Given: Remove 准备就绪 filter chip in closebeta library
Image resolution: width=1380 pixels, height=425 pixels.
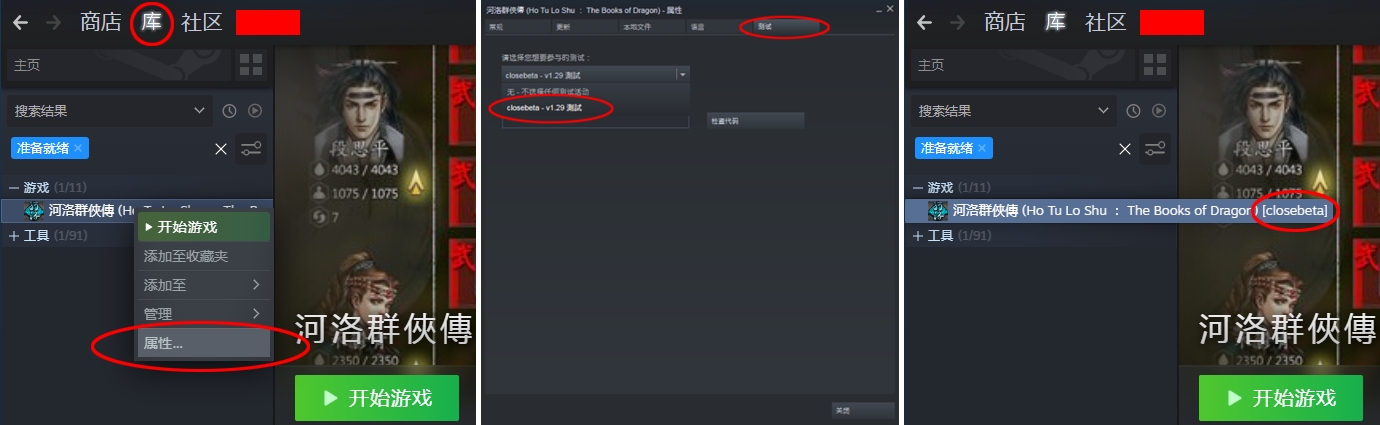Looking at the screenshot, I should click(x=983, y=148).
